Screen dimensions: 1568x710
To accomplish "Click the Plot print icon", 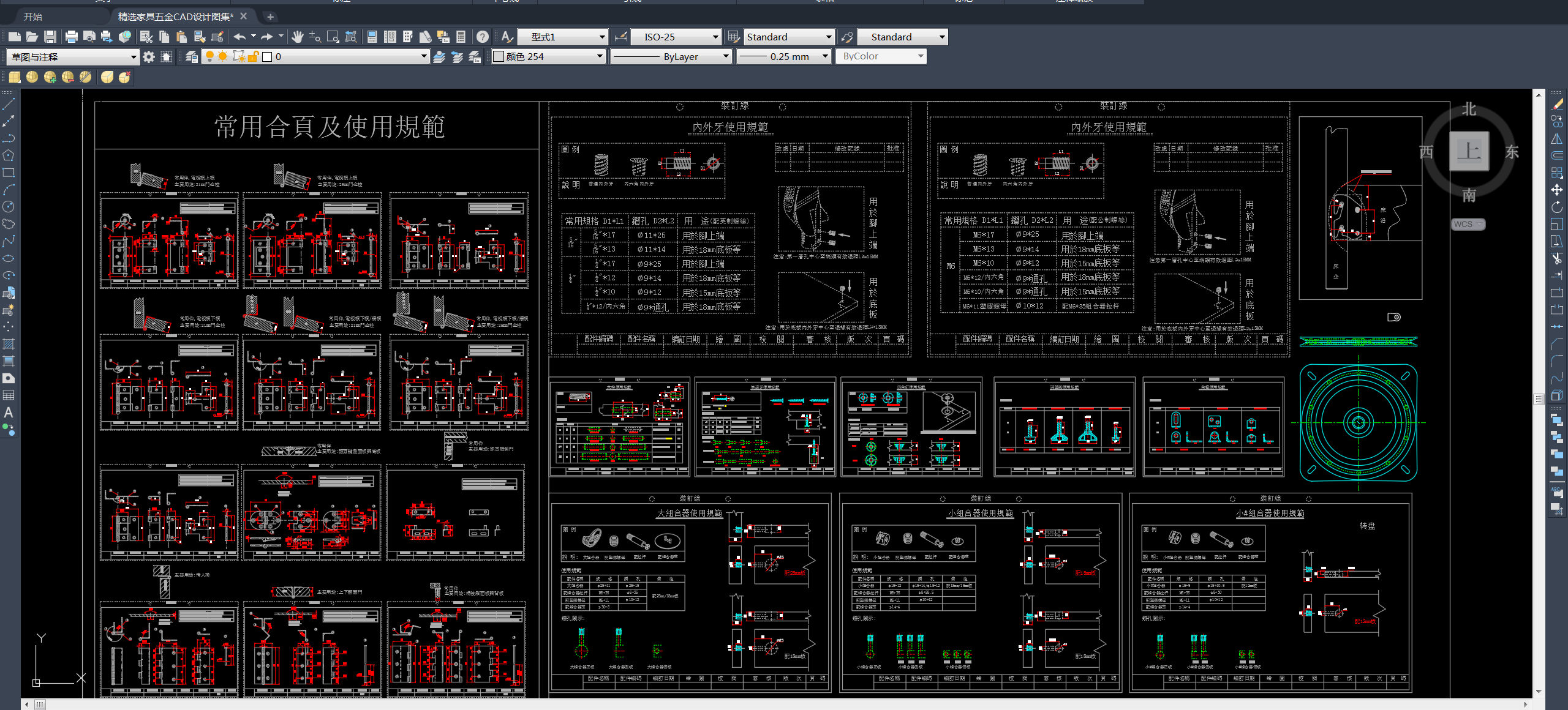I will [72, 37].
